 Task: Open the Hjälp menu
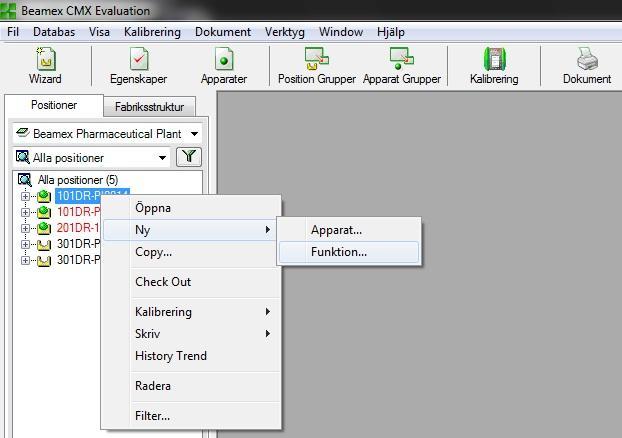[x=391, y=32]
